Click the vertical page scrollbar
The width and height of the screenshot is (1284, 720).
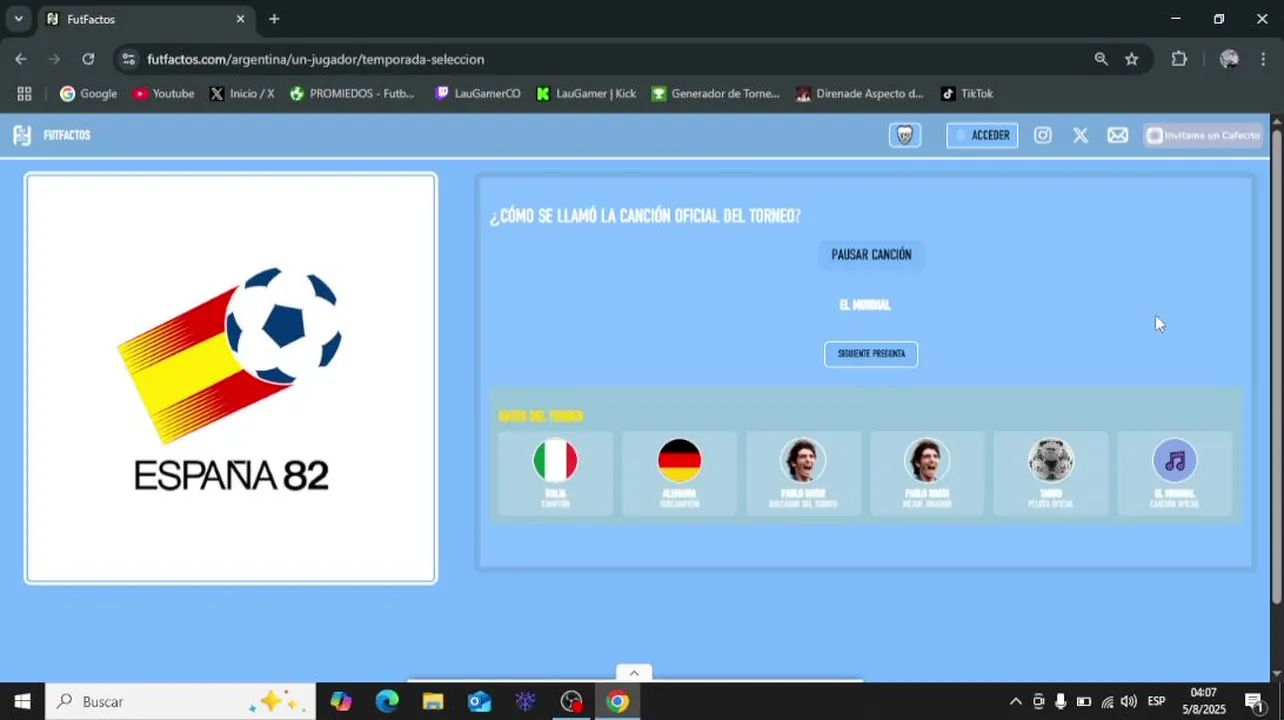point(1276,365)
